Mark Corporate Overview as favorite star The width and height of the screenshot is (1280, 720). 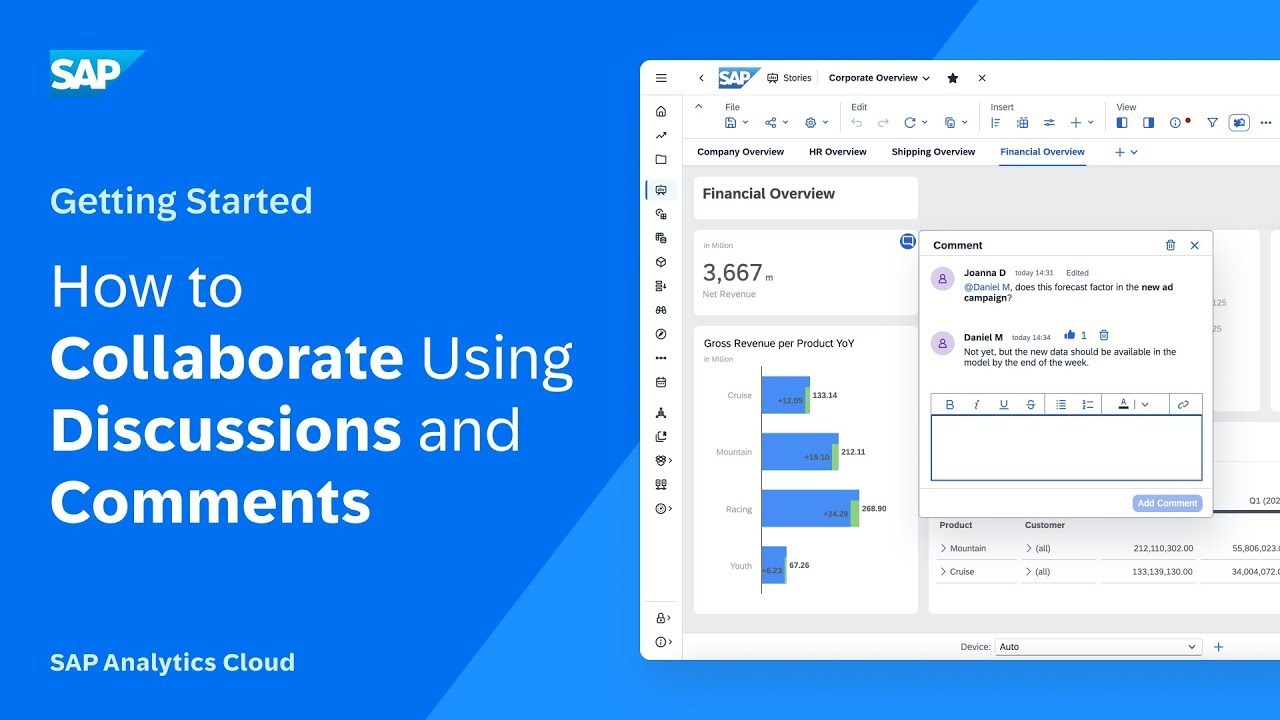coord(953,78)
